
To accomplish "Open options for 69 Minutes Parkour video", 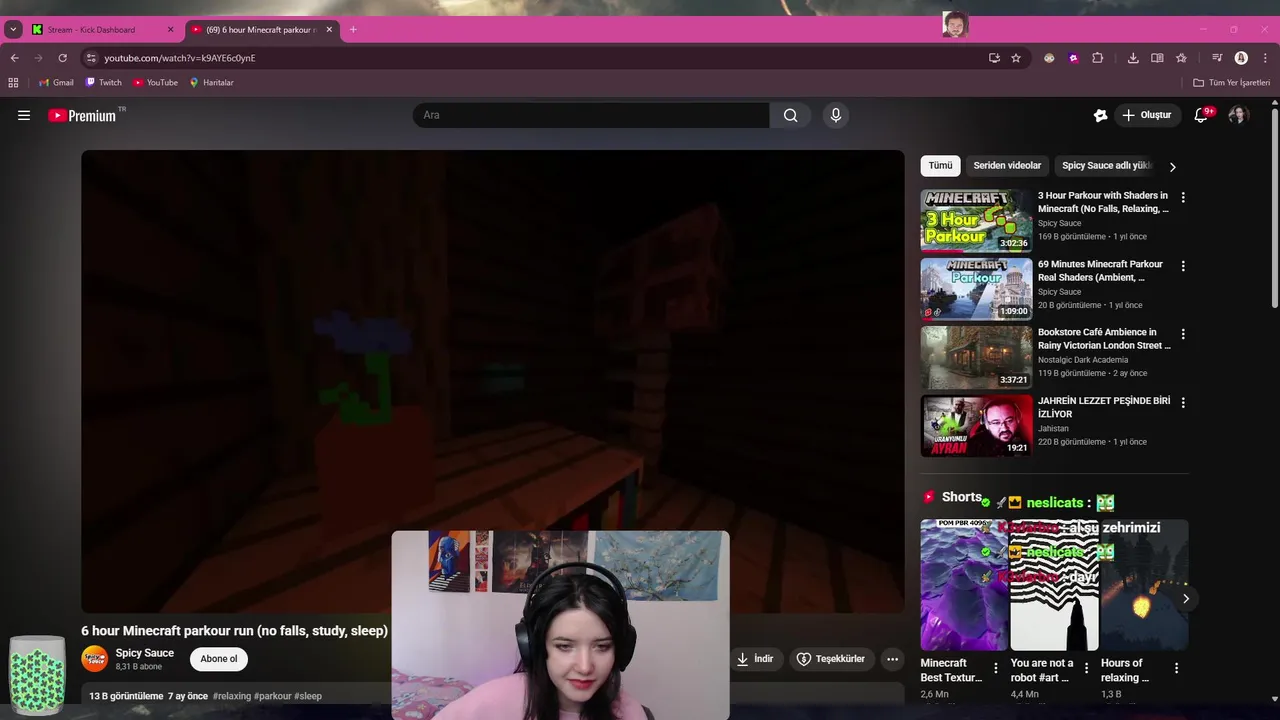I will click(1183, 266).
